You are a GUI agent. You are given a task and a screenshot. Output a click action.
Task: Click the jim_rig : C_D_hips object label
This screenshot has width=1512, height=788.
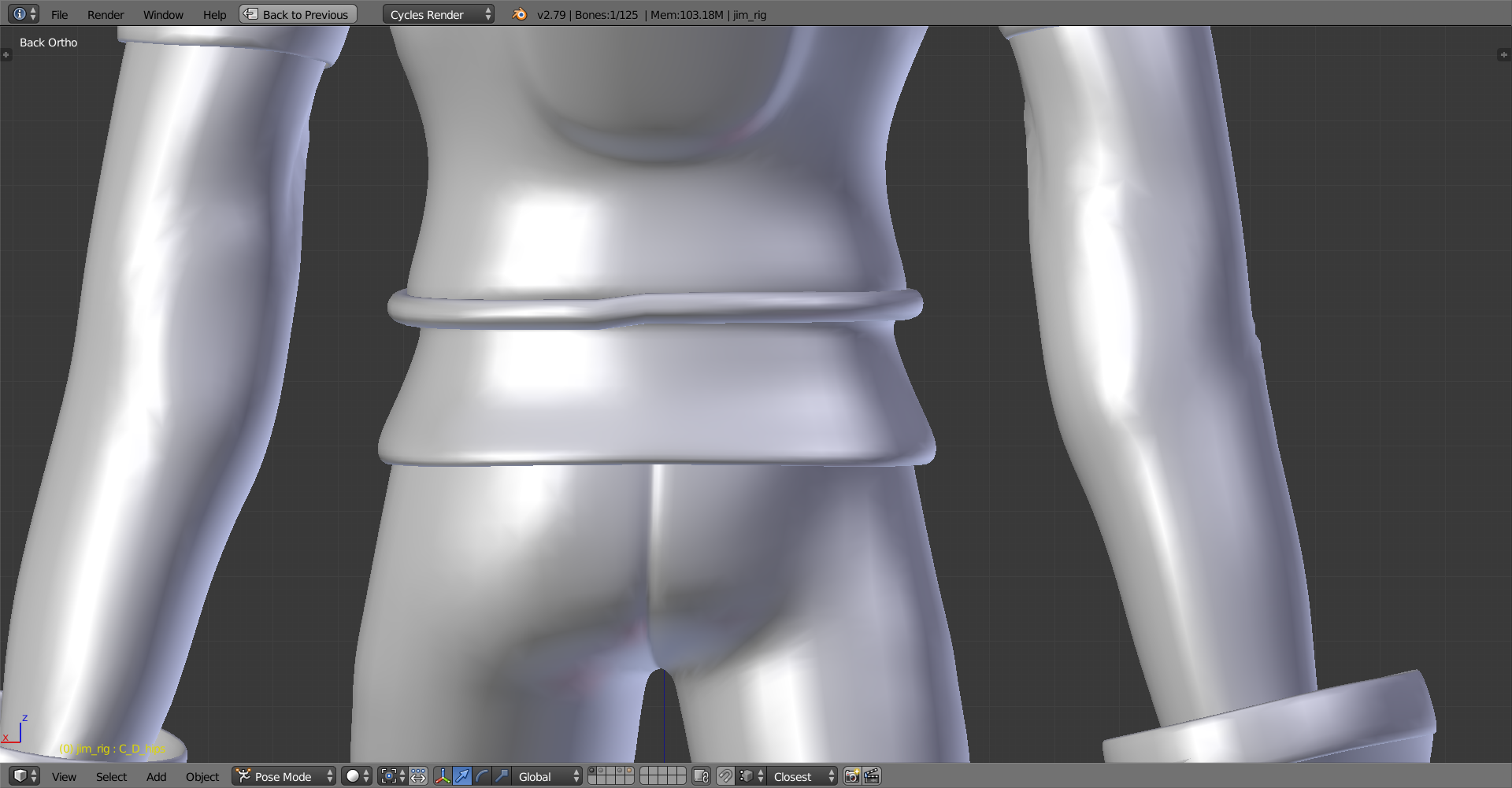(113, 749)
